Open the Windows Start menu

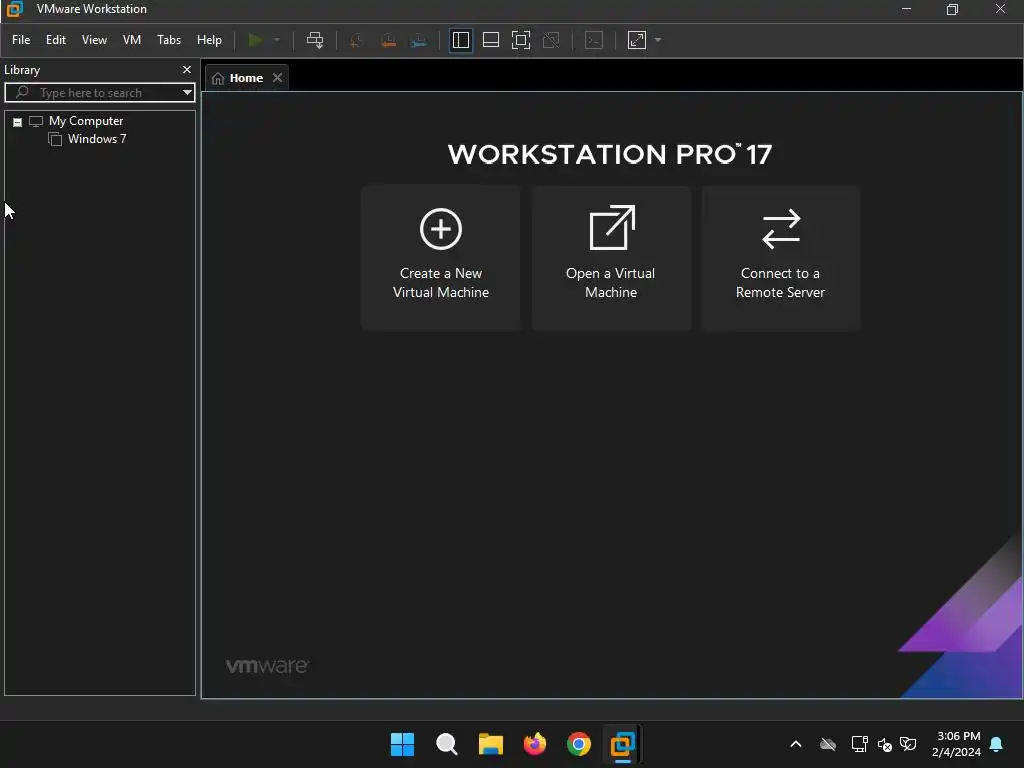(402, 744)
